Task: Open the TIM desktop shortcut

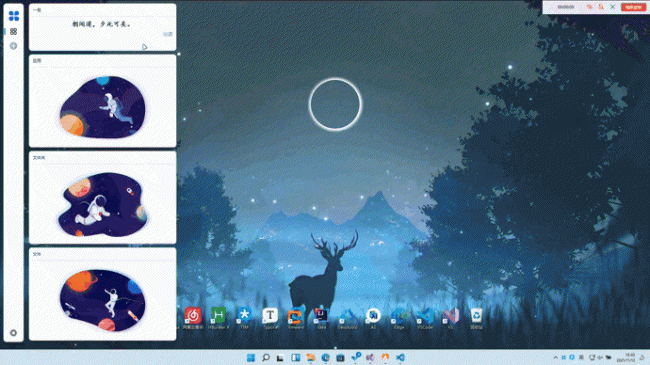Action: click(244, 318)
